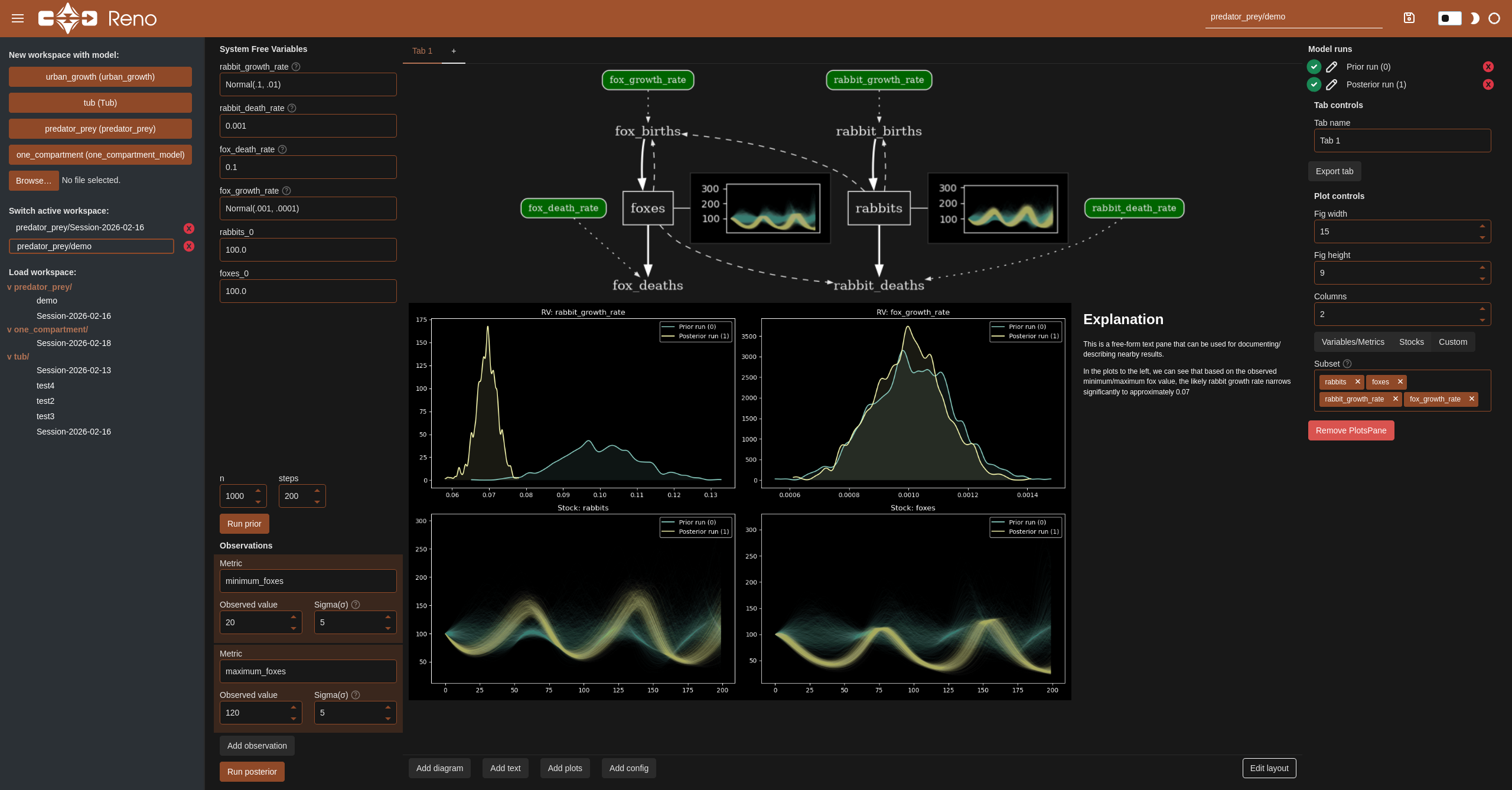1512x790 pixels.
Task: Delete Posterior run (1) red X
Action: (1488, 84)
